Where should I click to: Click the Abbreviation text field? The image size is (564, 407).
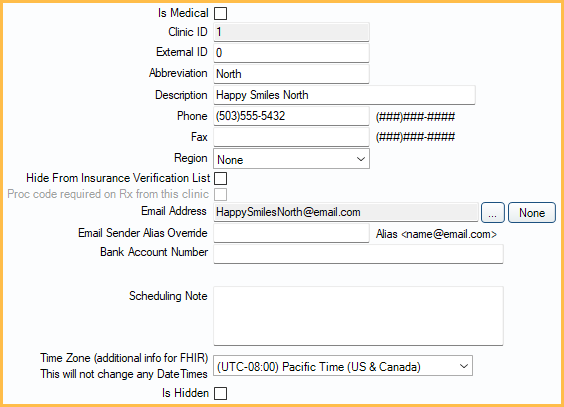pyautogui.click(x=291, y=74)
